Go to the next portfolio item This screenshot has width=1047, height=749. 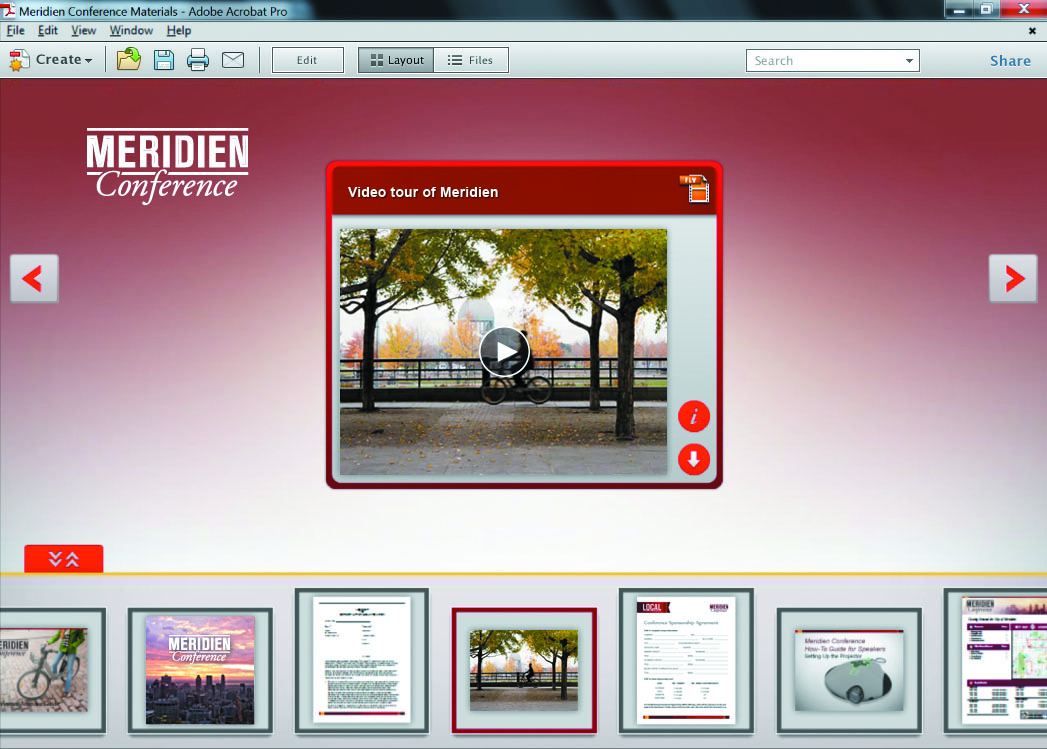pos(1012,278)
